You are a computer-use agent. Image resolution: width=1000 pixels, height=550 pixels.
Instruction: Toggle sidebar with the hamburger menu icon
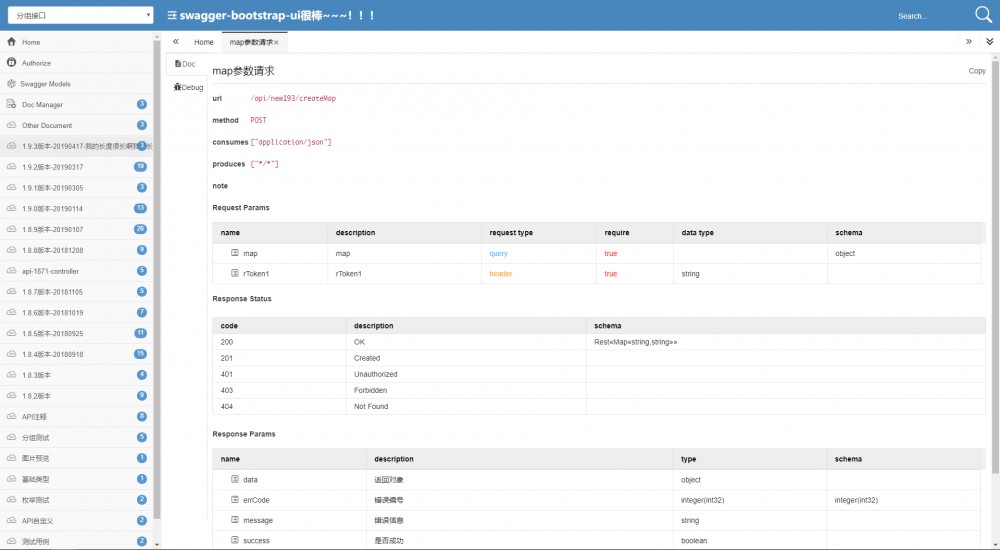[x=172, y=16]
